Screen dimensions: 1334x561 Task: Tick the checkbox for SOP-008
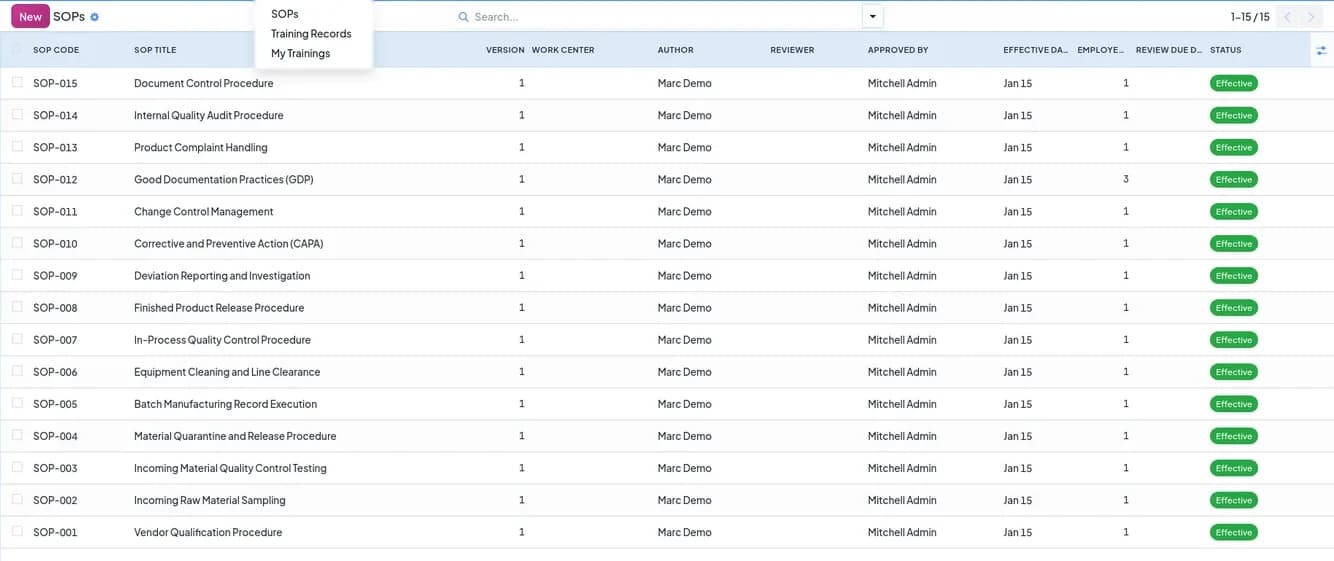pyautogui.click(x=17, y=307)
